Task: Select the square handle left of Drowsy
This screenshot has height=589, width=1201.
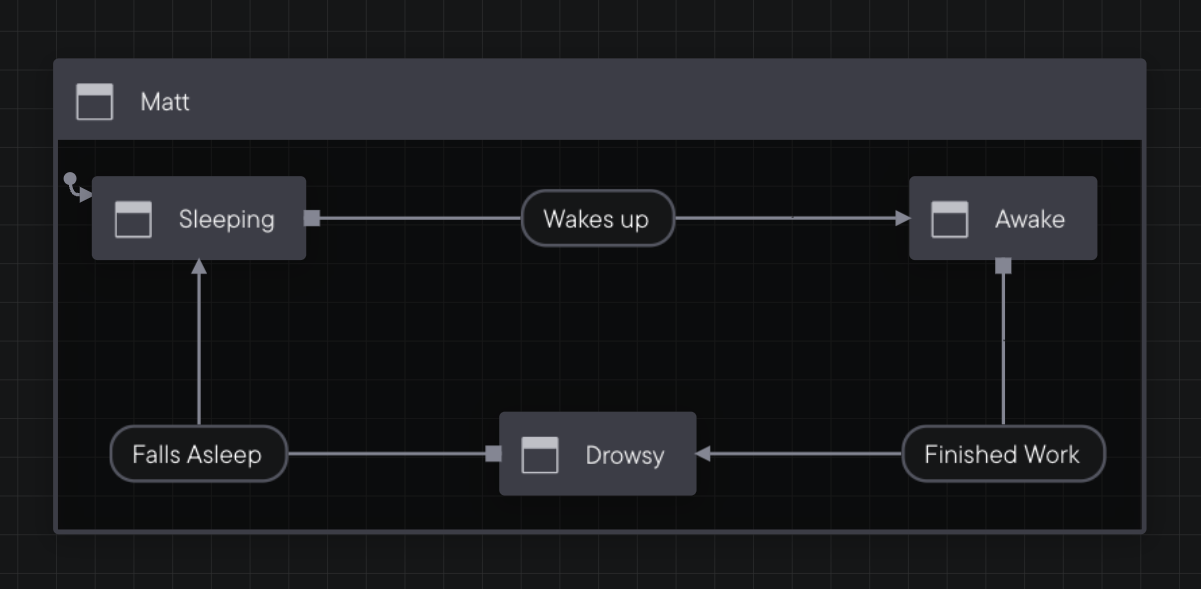Action: click(x=493, y=454)
